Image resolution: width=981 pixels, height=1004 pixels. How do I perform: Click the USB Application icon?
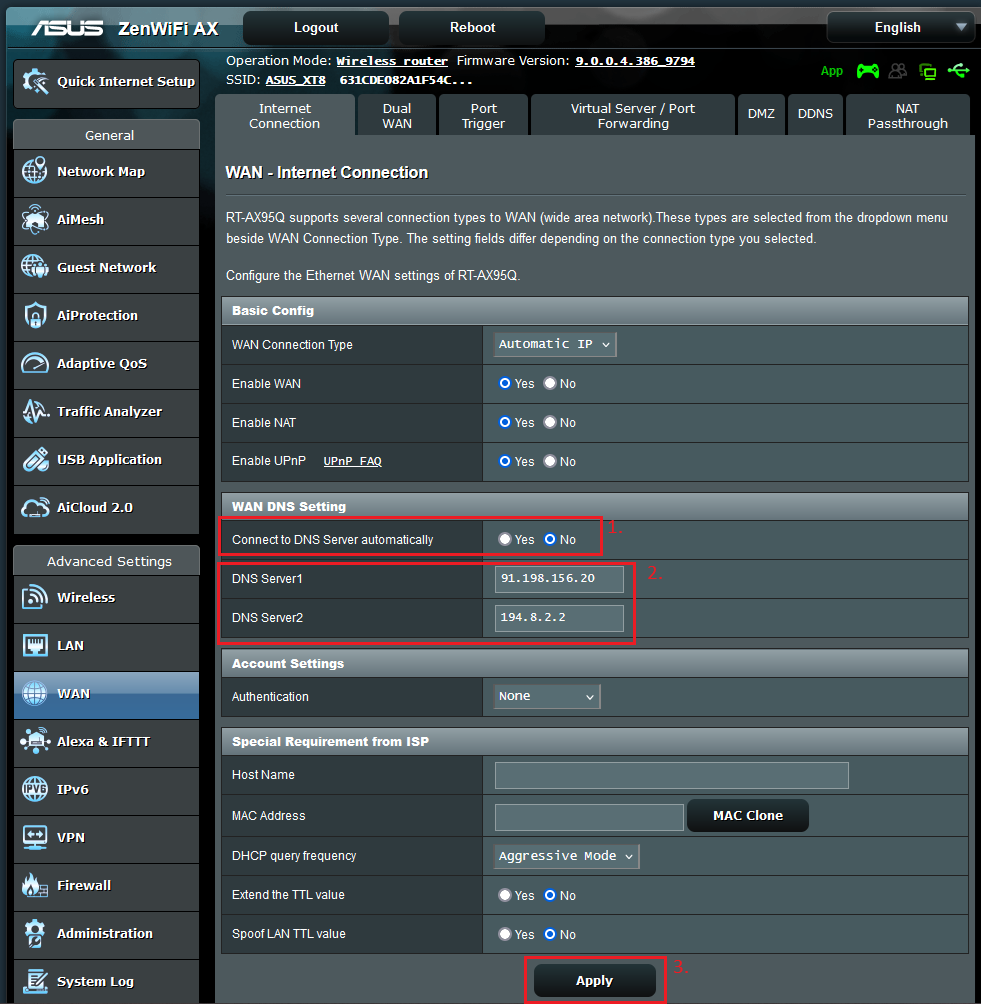35,460
